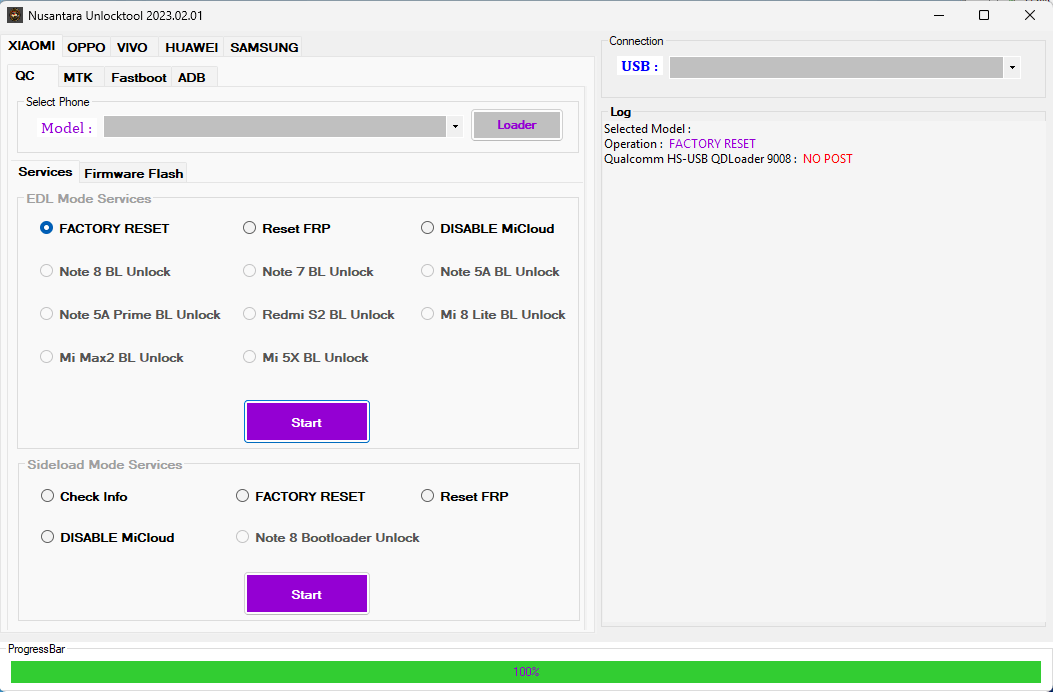The height and width of the screenshot is (692, 1053).
Task: Enable Check Info in Sideload services
Action: point(47,495)
